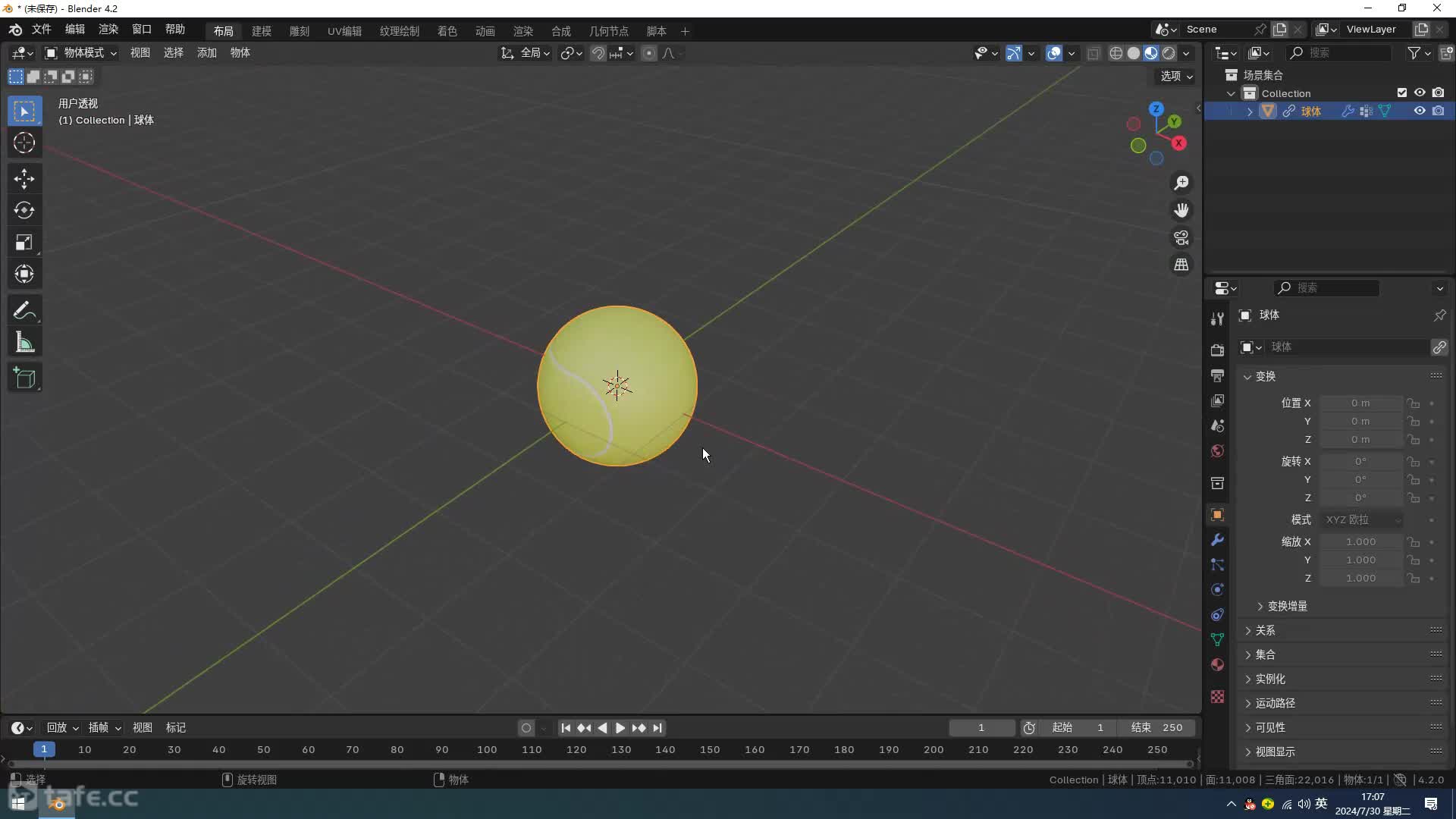Click the 结束 250 end frame field
Screen dimensions: 1456x819
(1157, 728)
